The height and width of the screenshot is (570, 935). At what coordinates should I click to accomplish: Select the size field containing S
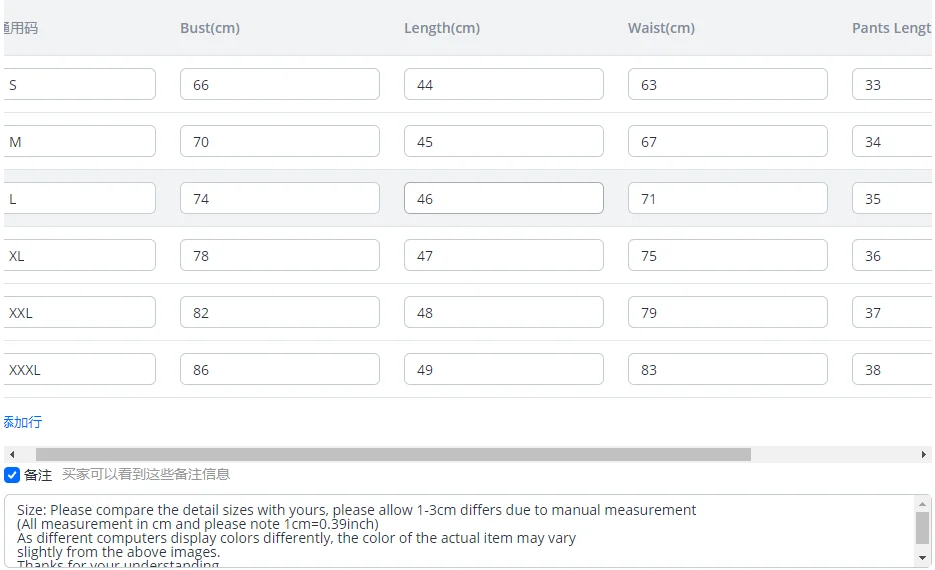[x=80, y=85]
